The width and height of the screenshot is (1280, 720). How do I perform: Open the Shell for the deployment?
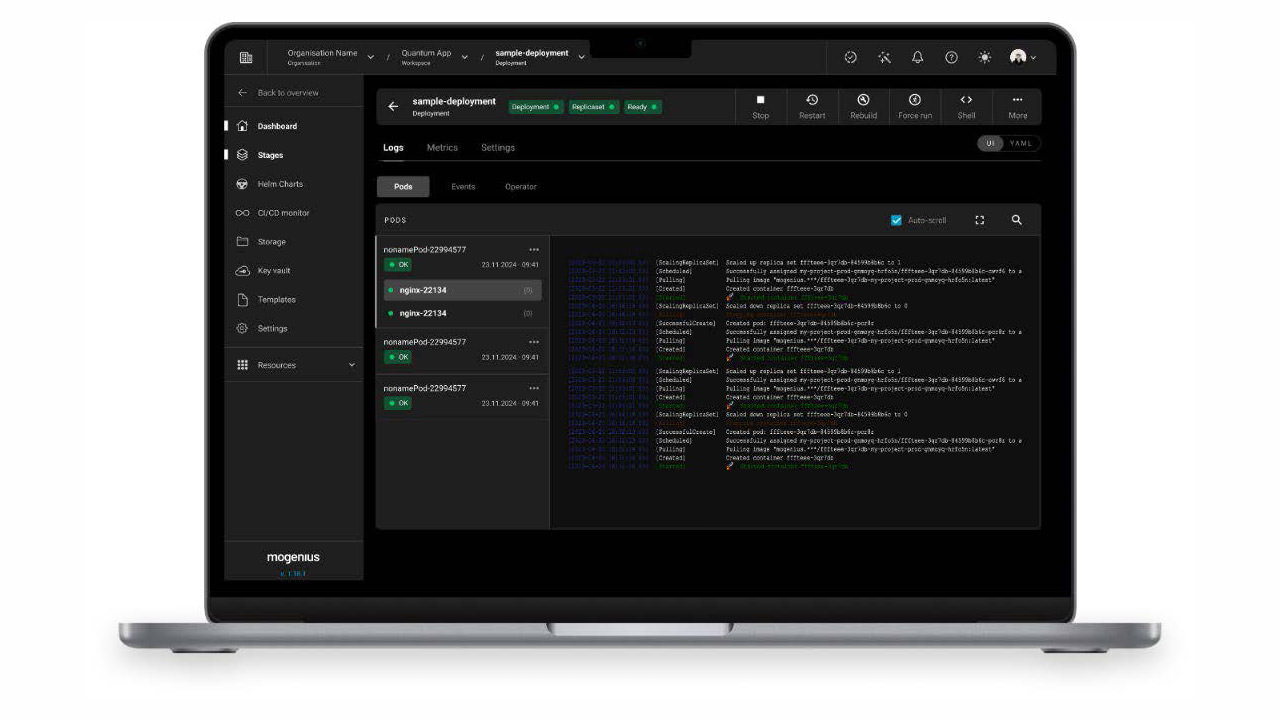(x=965, y=106)
